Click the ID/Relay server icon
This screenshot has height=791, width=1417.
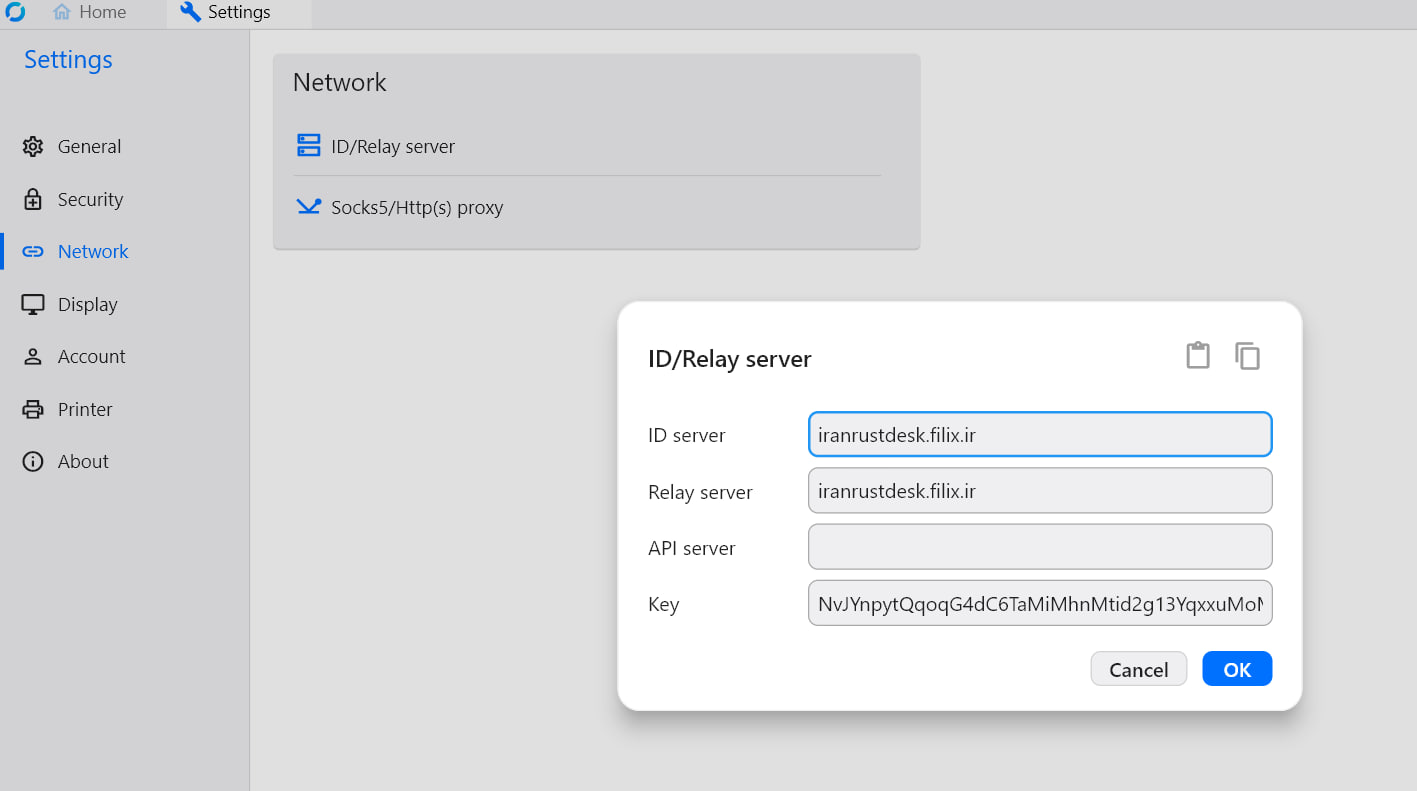[309, 146]
